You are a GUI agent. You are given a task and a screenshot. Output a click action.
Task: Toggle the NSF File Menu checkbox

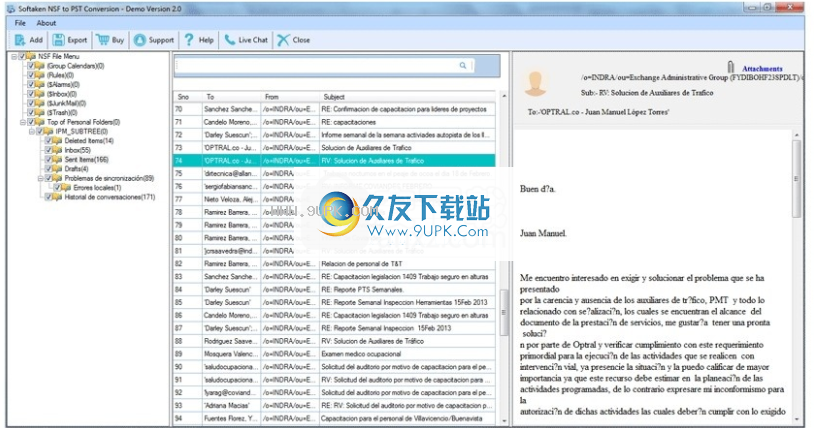pyautogui.click(x=22, y=56)
